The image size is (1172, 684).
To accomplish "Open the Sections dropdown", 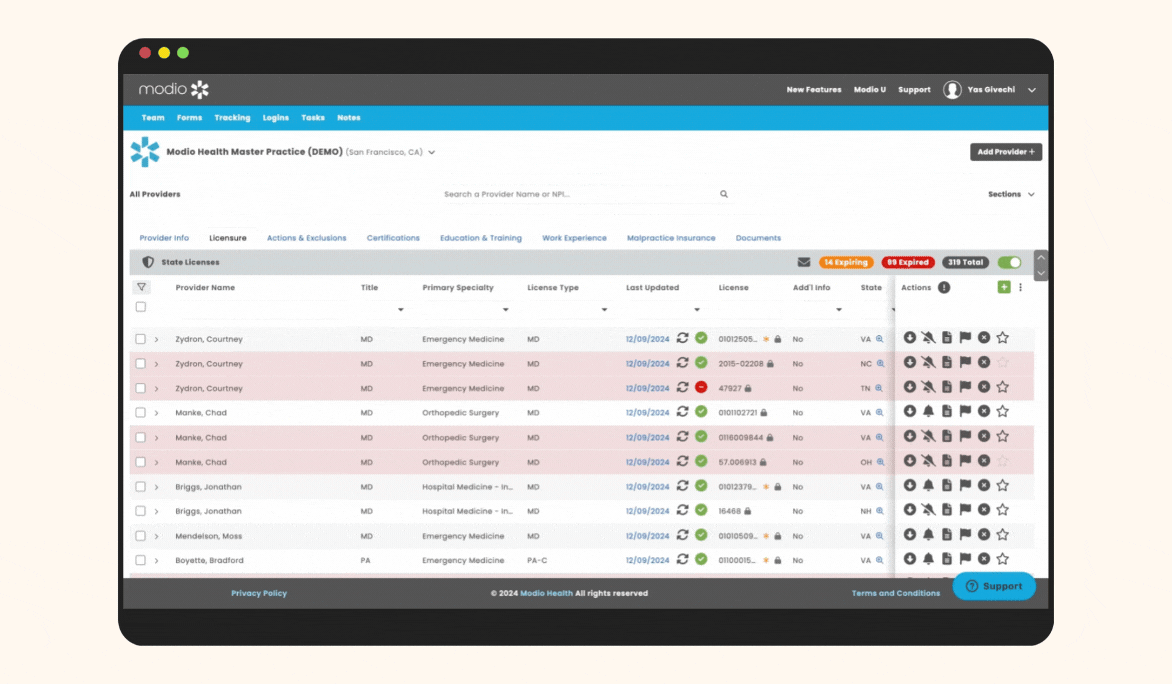I will pyautogui.click(x=1011, y=194).
